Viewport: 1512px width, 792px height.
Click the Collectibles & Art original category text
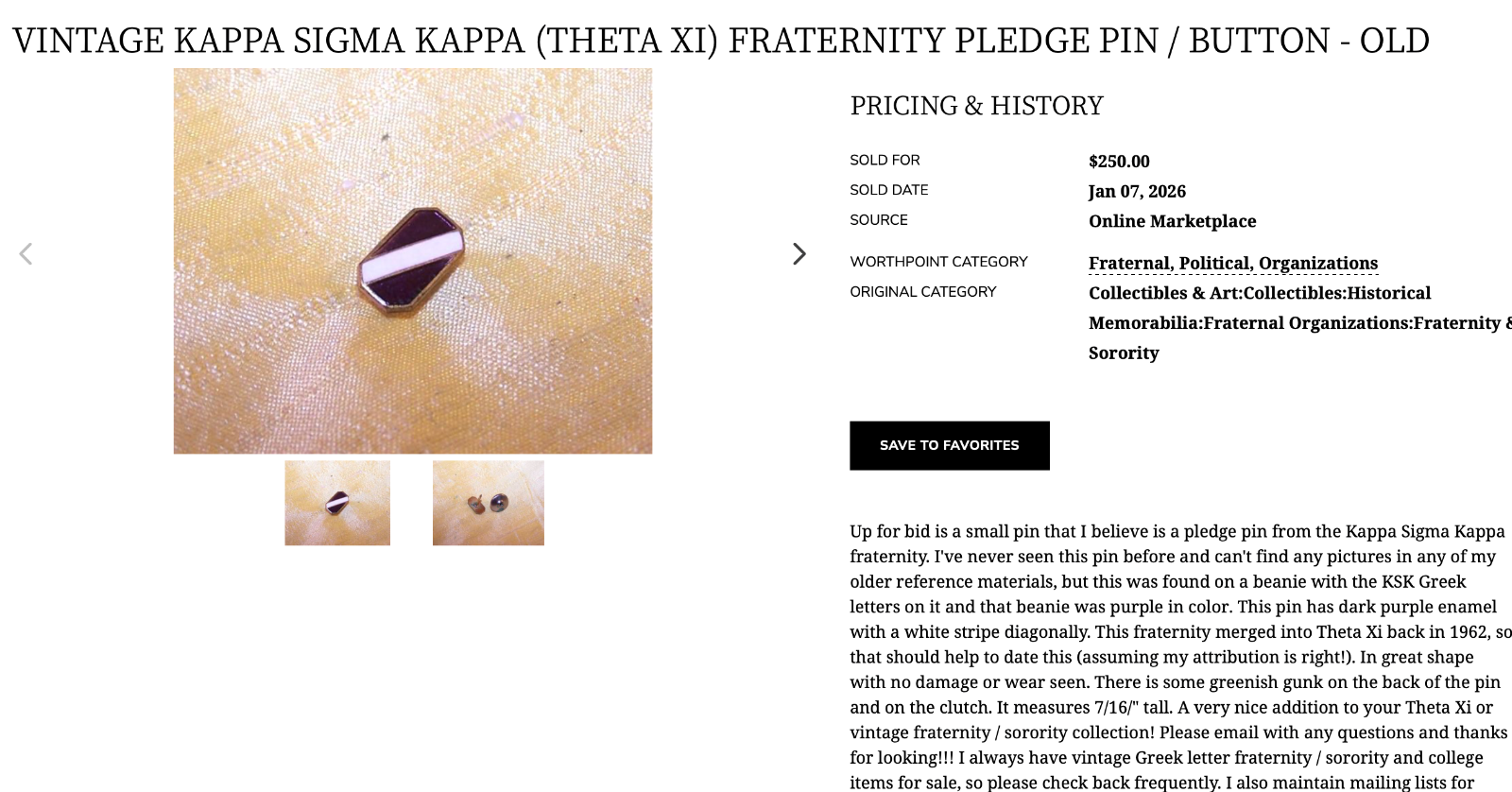(x=1300, y=322)
